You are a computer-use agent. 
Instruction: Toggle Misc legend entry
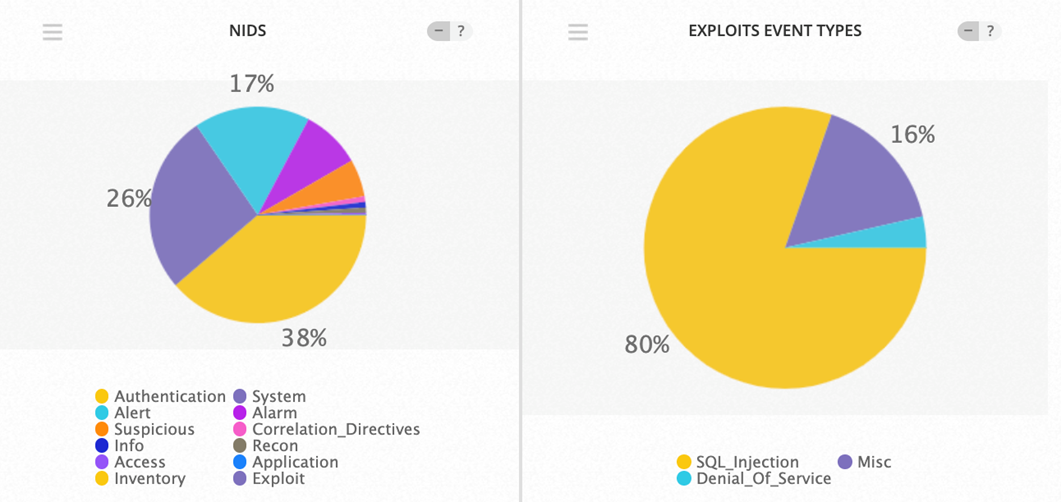865,462
